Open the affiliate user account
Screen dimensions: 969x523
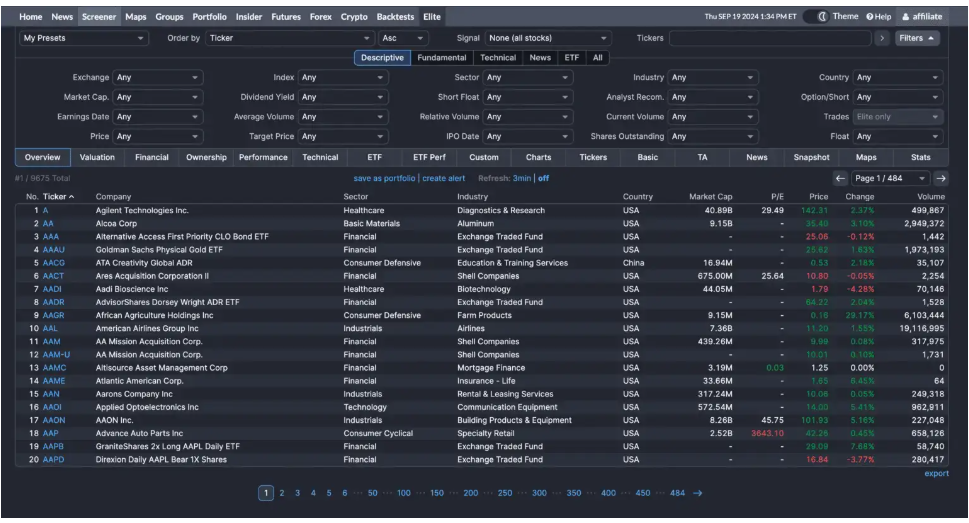922,17
